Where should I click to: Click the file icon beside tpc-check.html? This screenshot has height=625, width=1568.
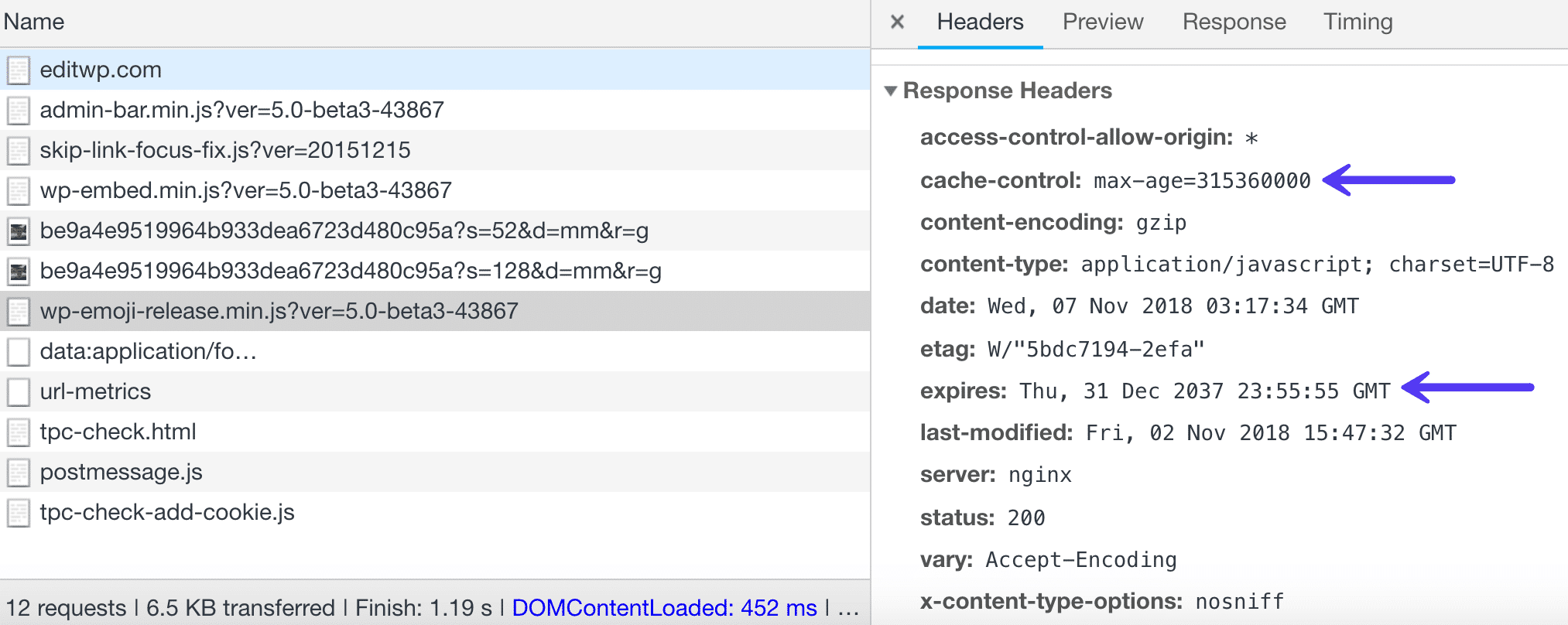19,432
